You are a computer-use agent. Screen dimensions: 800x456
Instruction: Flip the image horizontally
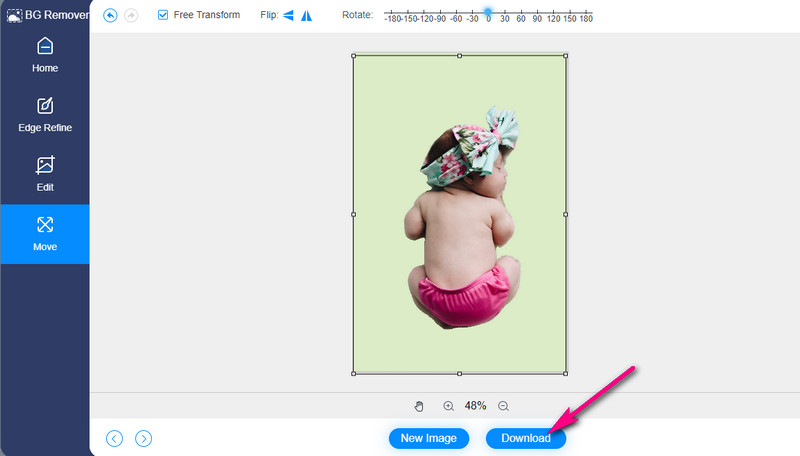288,16
